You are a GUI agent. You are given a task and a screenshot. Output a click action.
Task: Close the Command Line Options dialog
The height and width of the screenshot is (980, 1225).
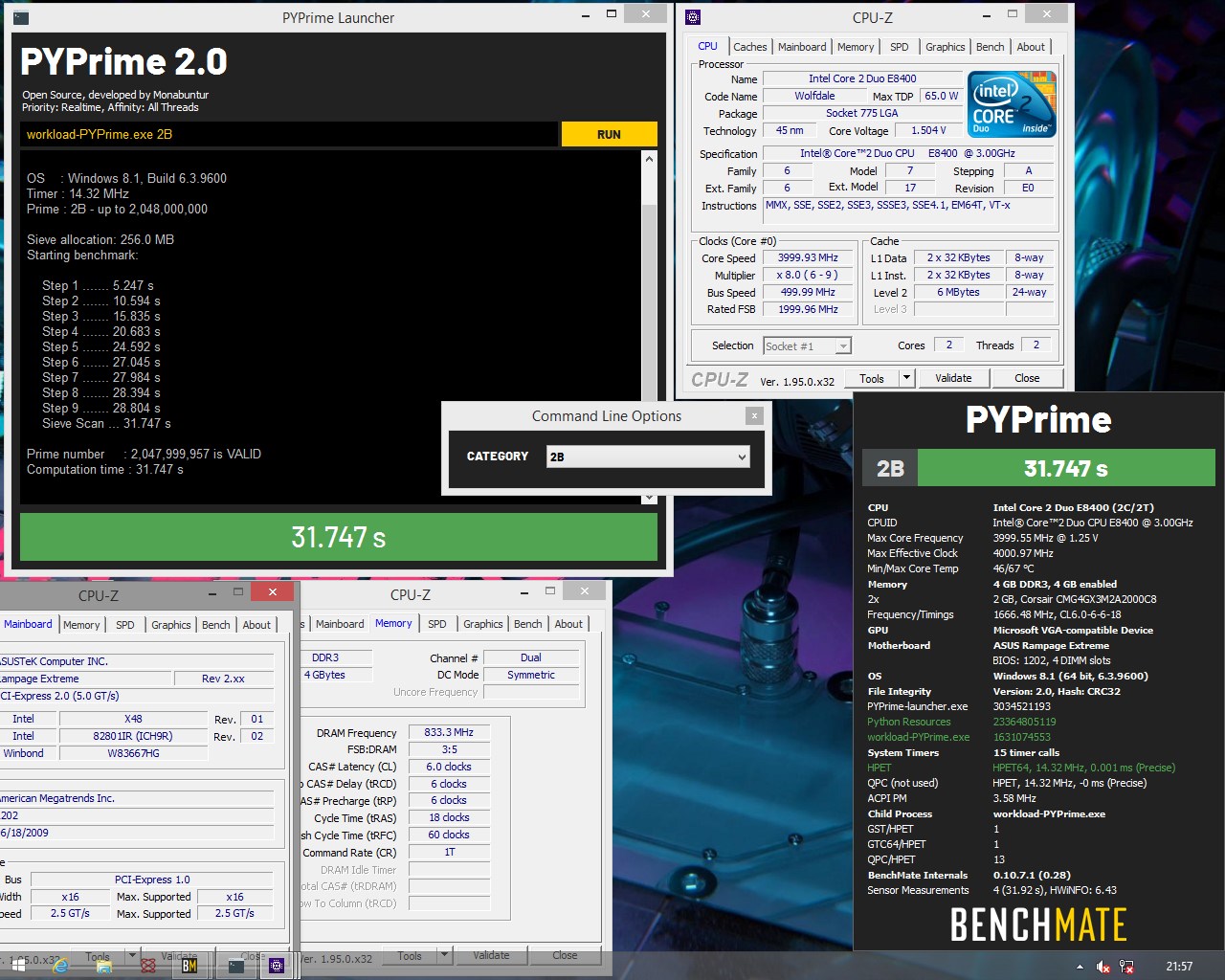(754, 415)
